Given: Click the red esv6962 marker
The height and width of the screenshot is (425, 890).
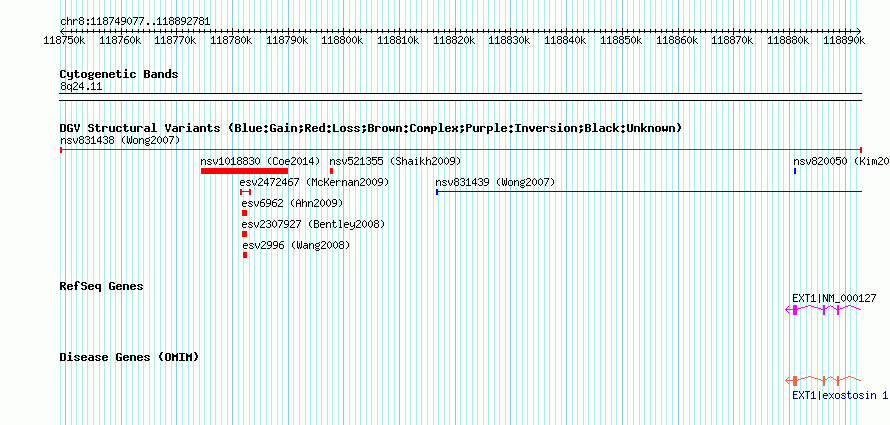Looking at the screenshot, I should (245, 213).
